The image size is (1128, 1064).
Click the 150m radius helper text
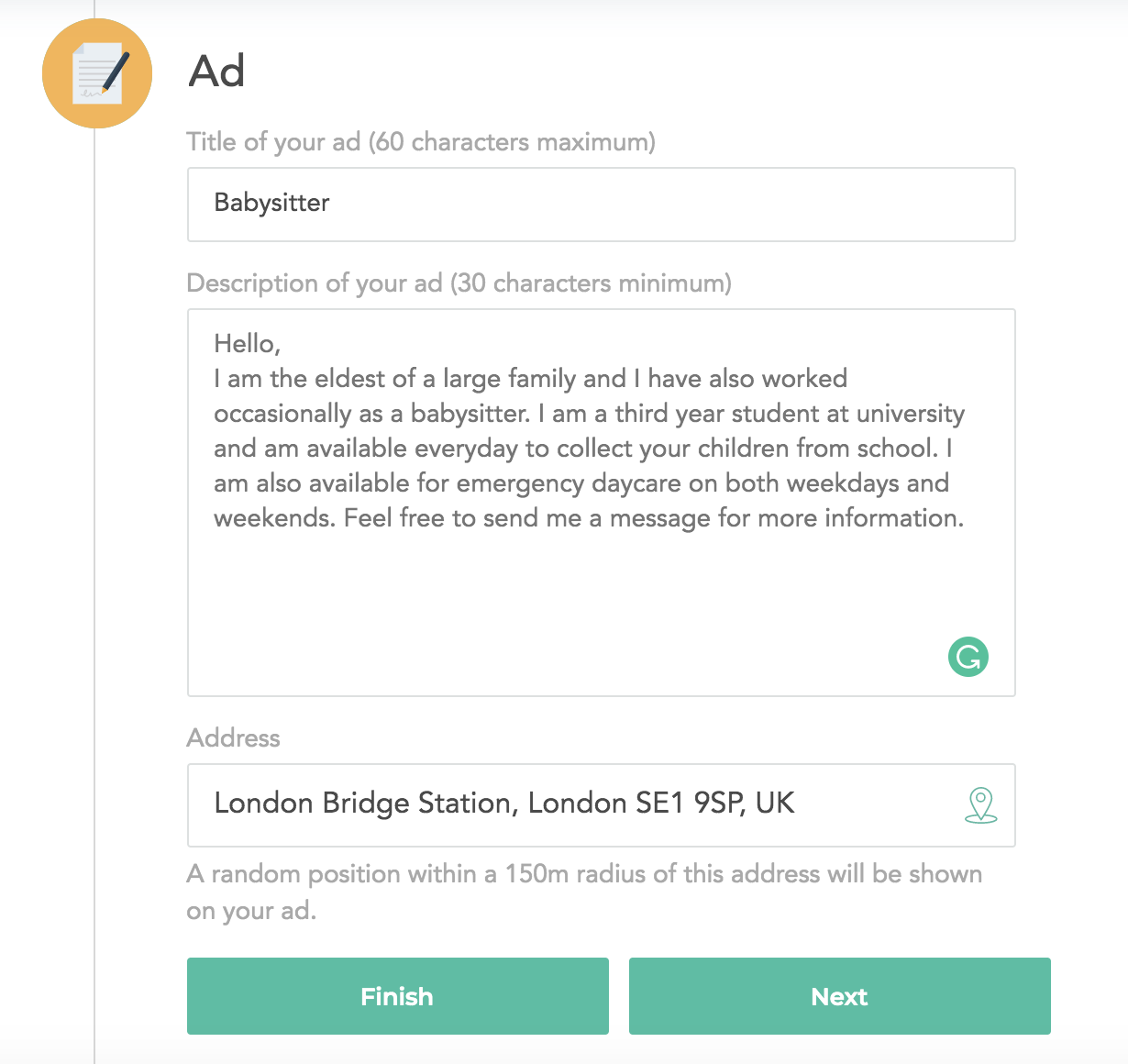pyautogui.click(x=584, y=892)
